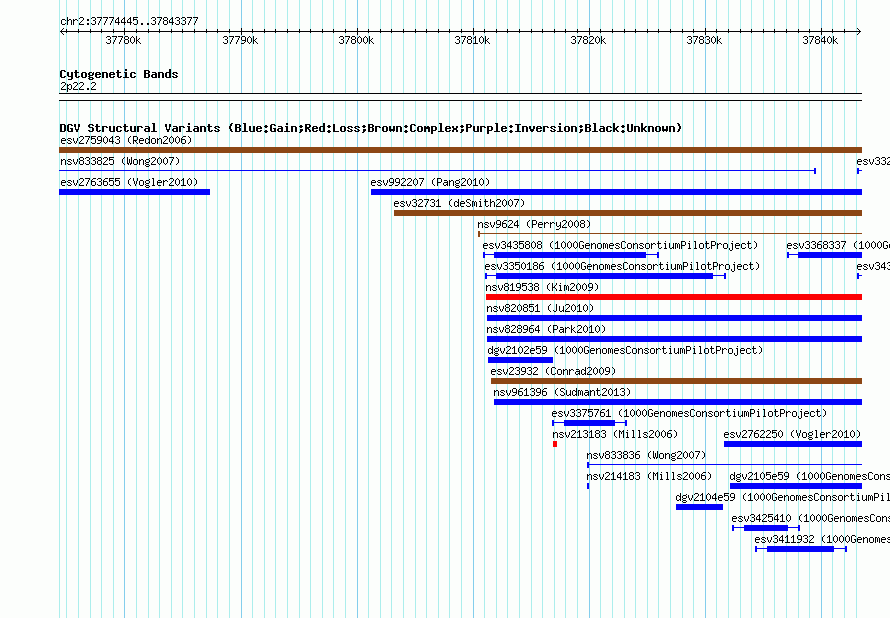The width and height of the screenshot is (890, 618).
Task: Open the esv2762250 (Vogler2010) blue bar
Action: click(x=793, y=444)
